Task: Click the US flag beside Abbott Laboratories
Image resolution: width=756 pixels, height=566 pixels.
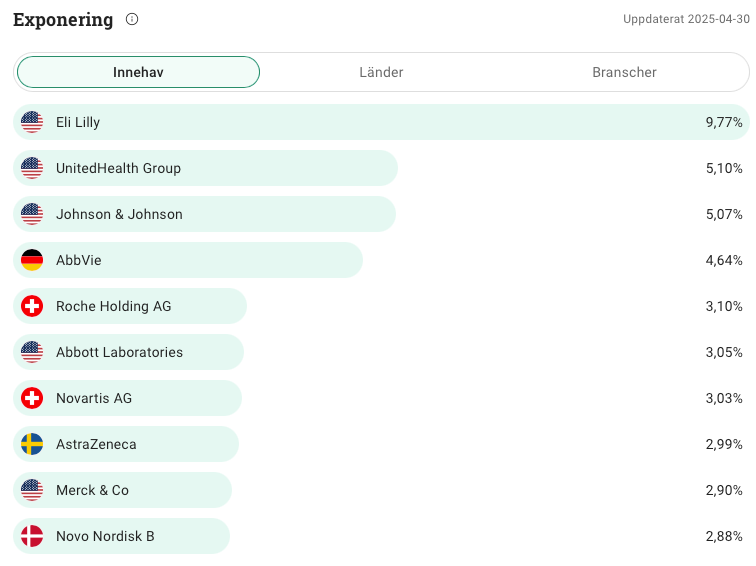Action: 32,352
